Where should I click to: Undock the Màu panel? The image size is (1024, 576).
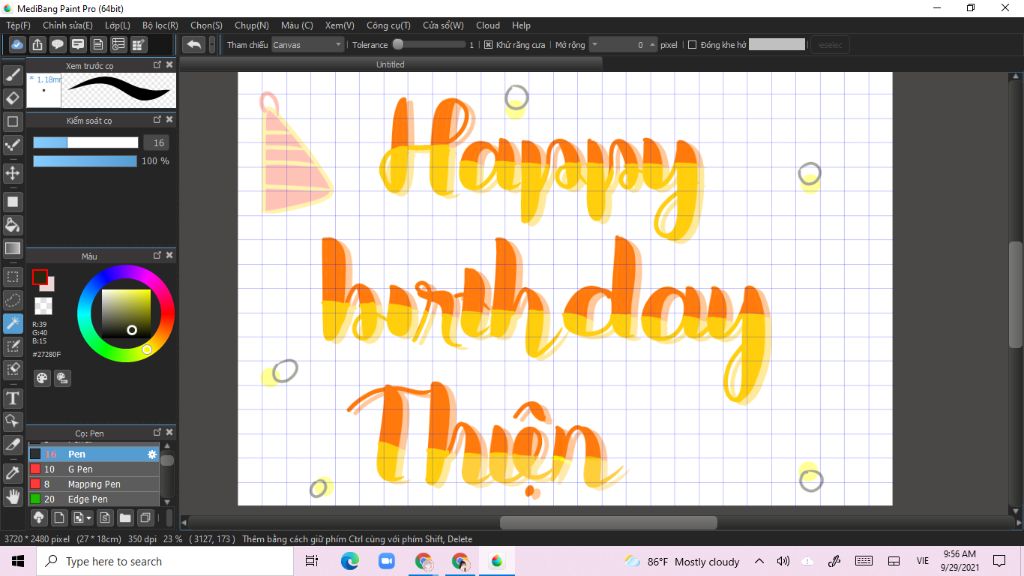pyautogui.click(x=157, y=255)
